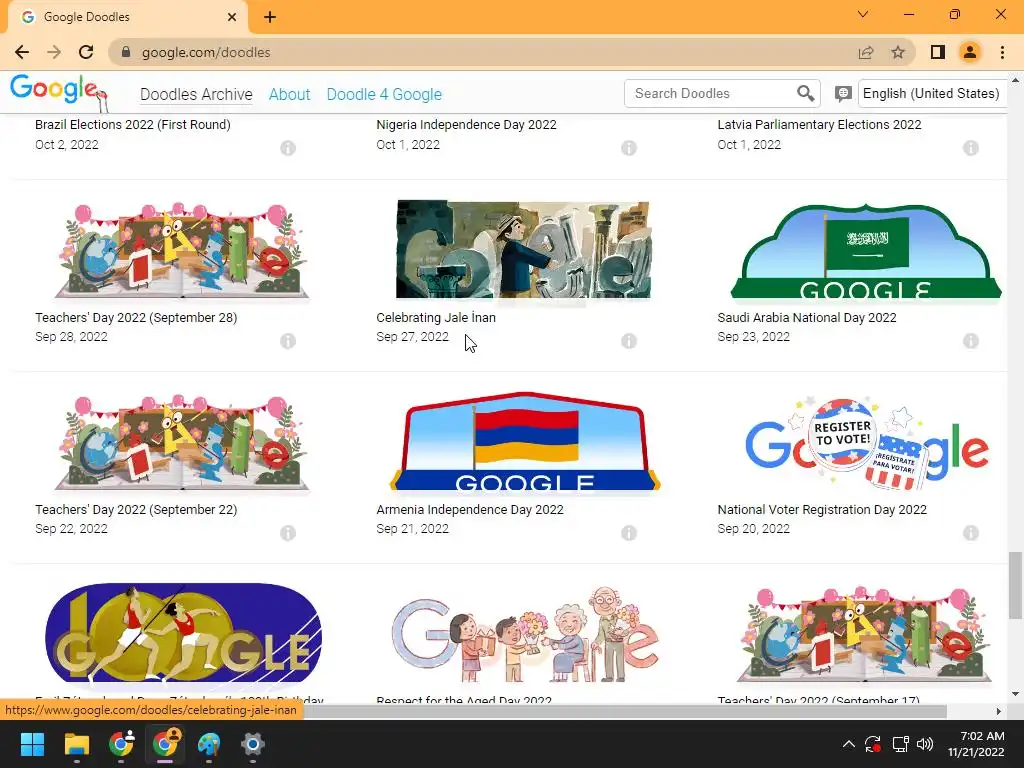Close the Google Doodles tab

[232, 17]
